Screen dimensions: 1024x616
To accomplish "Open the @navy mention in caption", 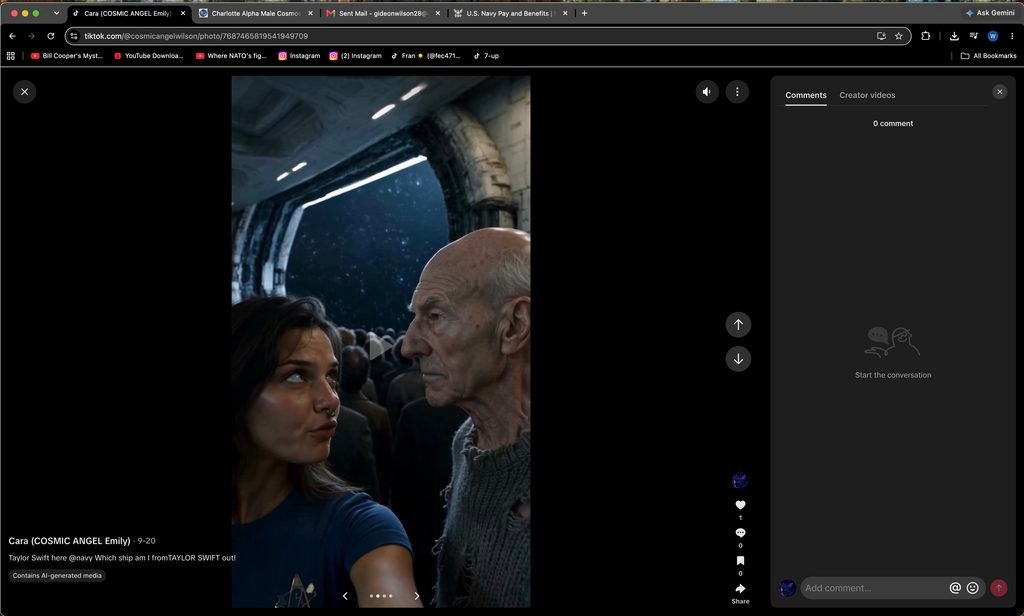I will pyautogui.click(x=80, y=558).
